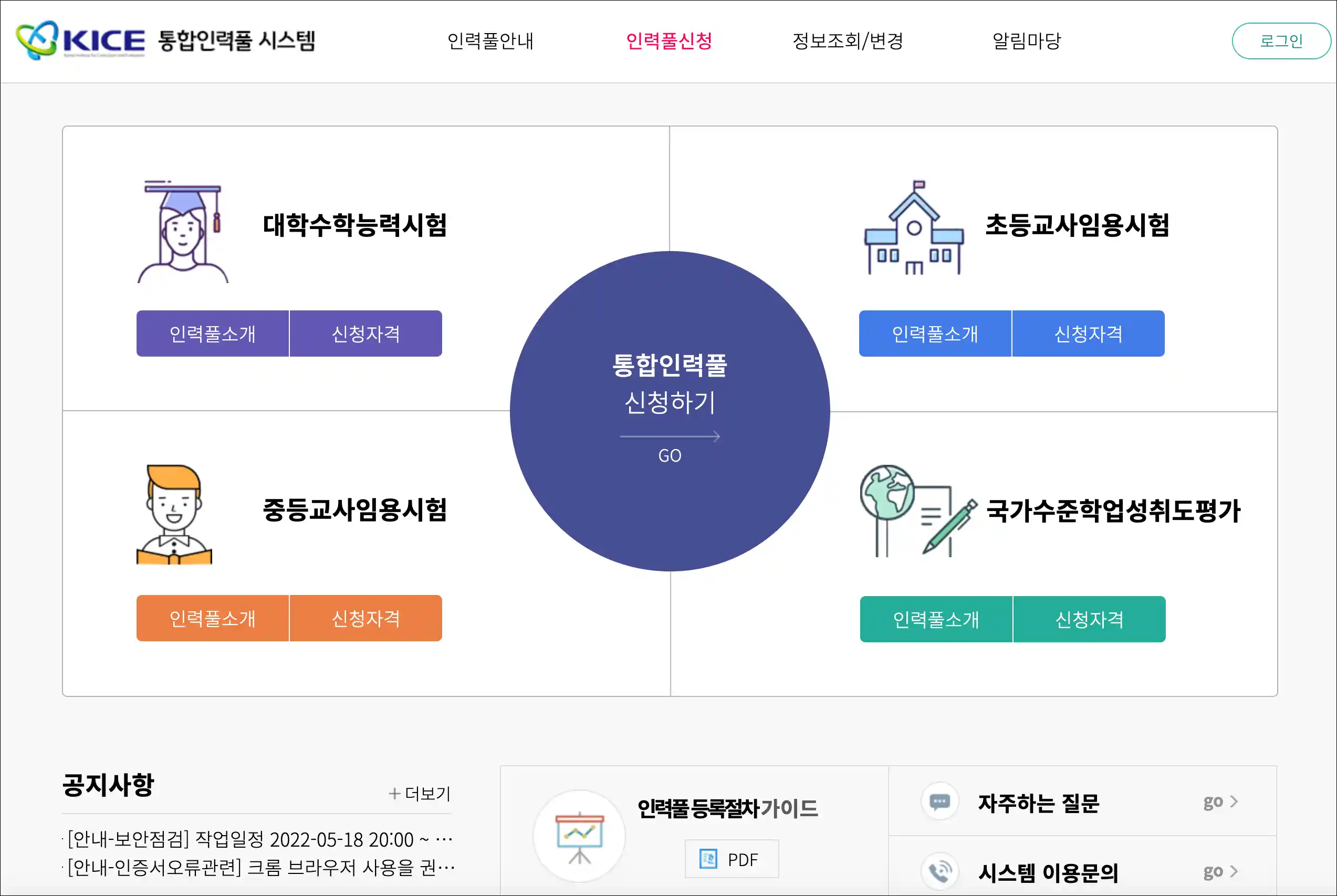Image resolution: width=1337 pixels, height=896 pixels.
Task: Click the phone icon beside 시스템 이용문의
Action: 940,871
